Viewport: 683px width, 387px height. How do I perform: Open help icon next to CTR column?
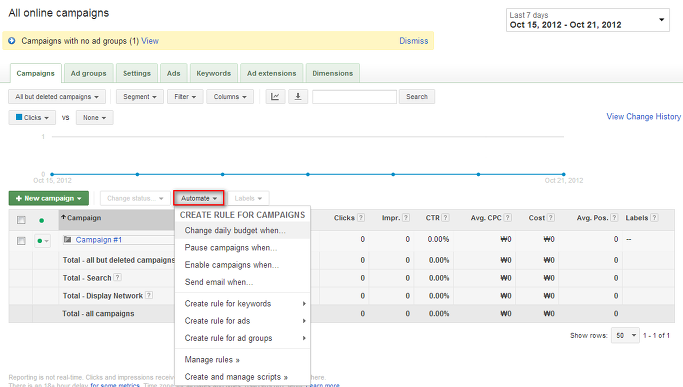point(445,217)
